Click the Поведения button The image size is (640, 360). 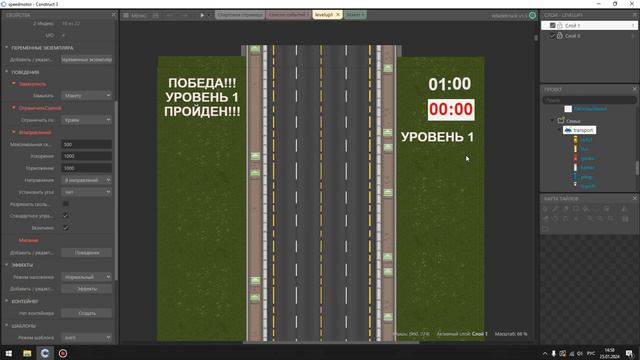(87, 253)
